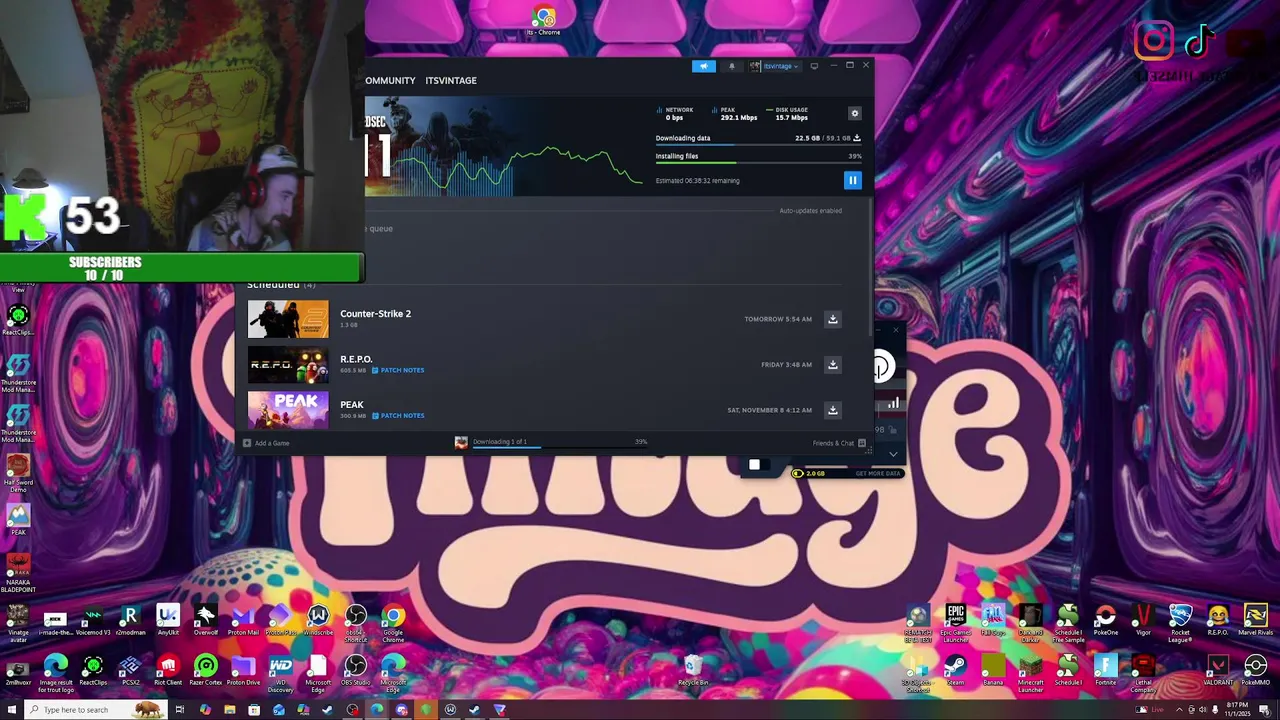Image resolution: width=1280 pixels, height=720 pixels.
Task: Launch r2modman desktop shortcut
Action: point(130,621)
